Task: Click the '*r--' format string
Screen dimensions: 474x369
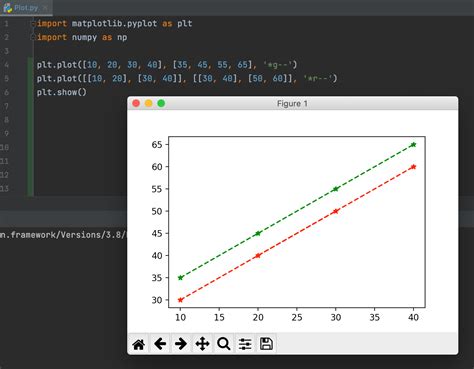Action: pyautogui.click(x=318, y=78)
